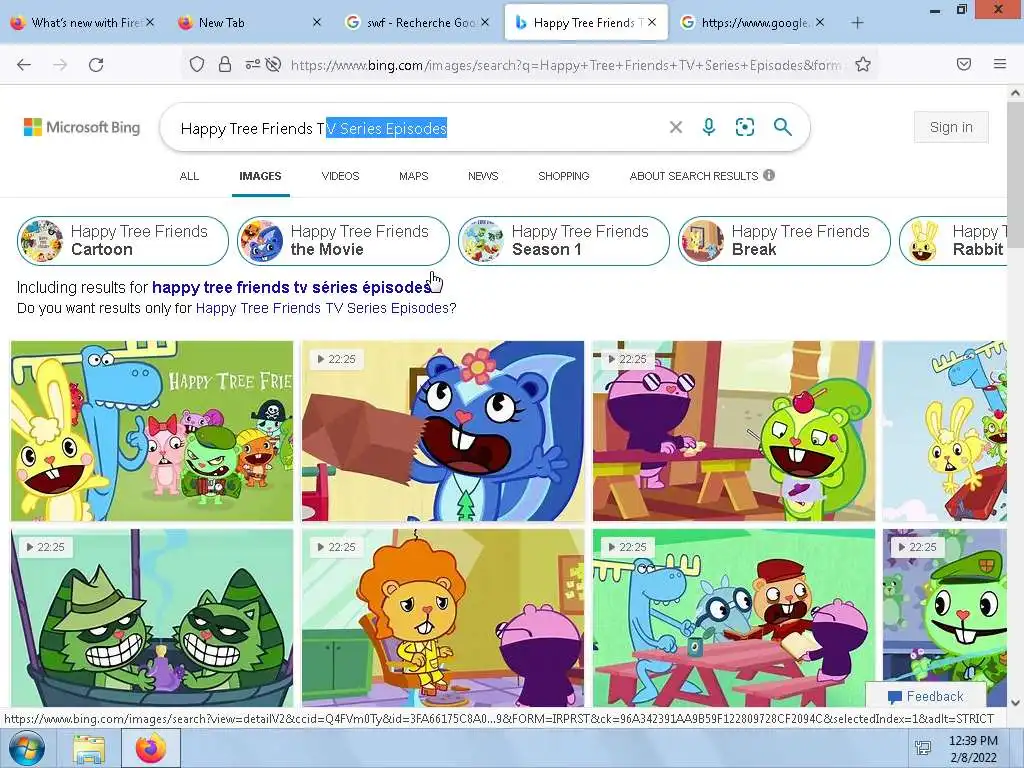The height and width of the screenshot is (768, 1024).
Task: Click the page vertical scrollbar thumb
Action: click(x=1015, y=175)
